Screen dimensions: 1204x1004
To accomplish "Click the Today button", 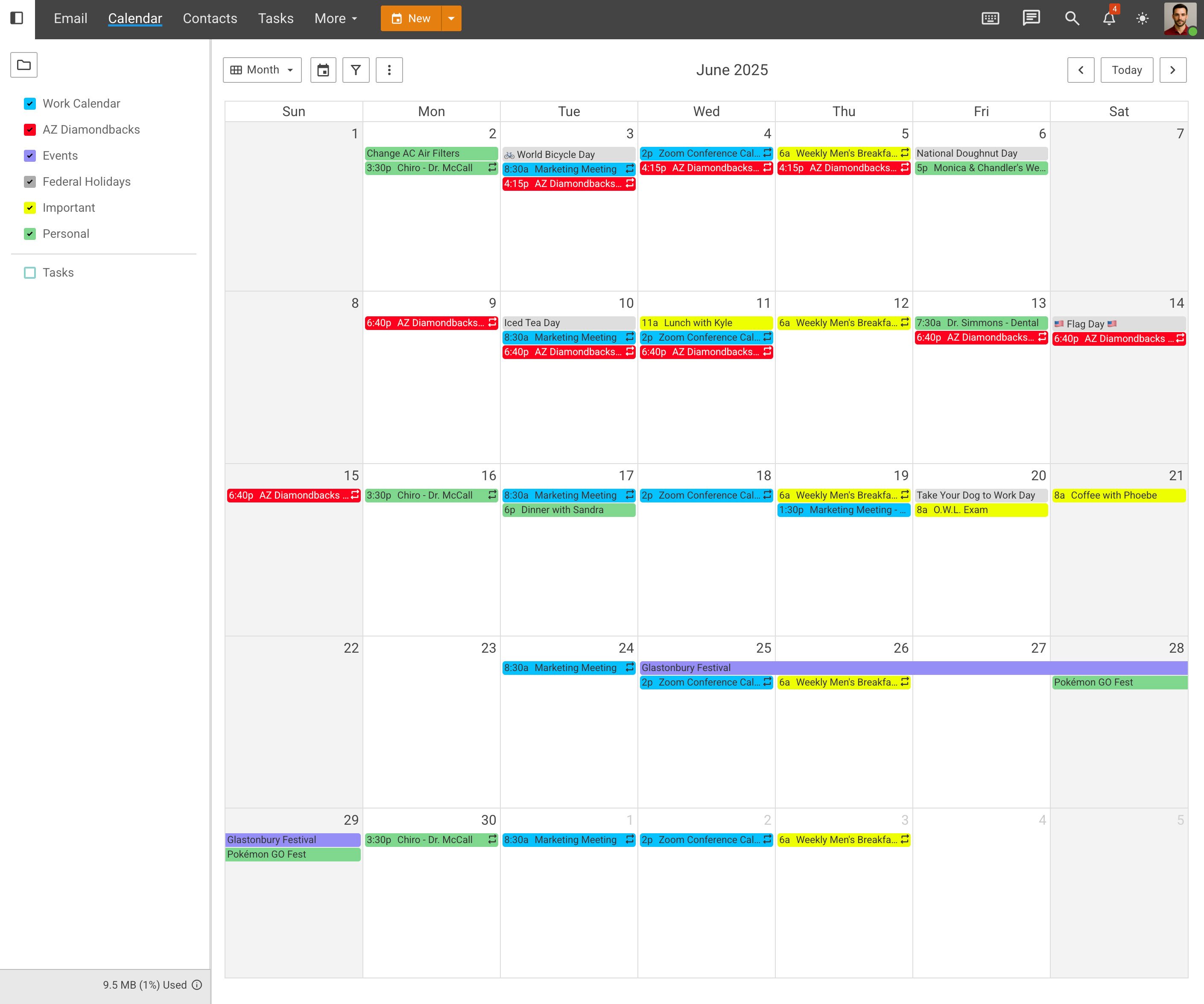I will [x=1127, y=70].
